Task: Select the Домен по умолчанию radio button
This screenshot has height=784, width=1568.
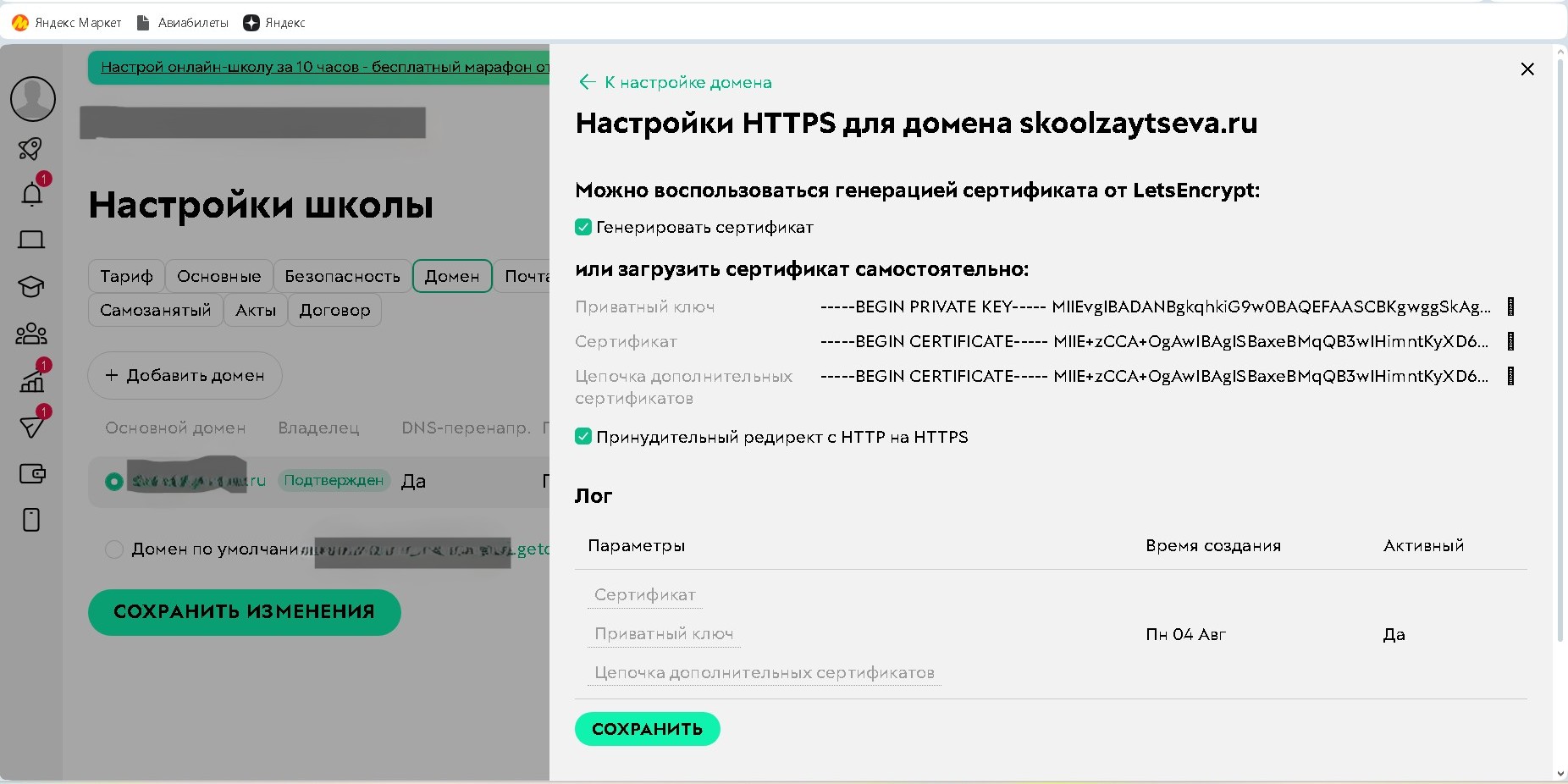Action: coord(114,549)
